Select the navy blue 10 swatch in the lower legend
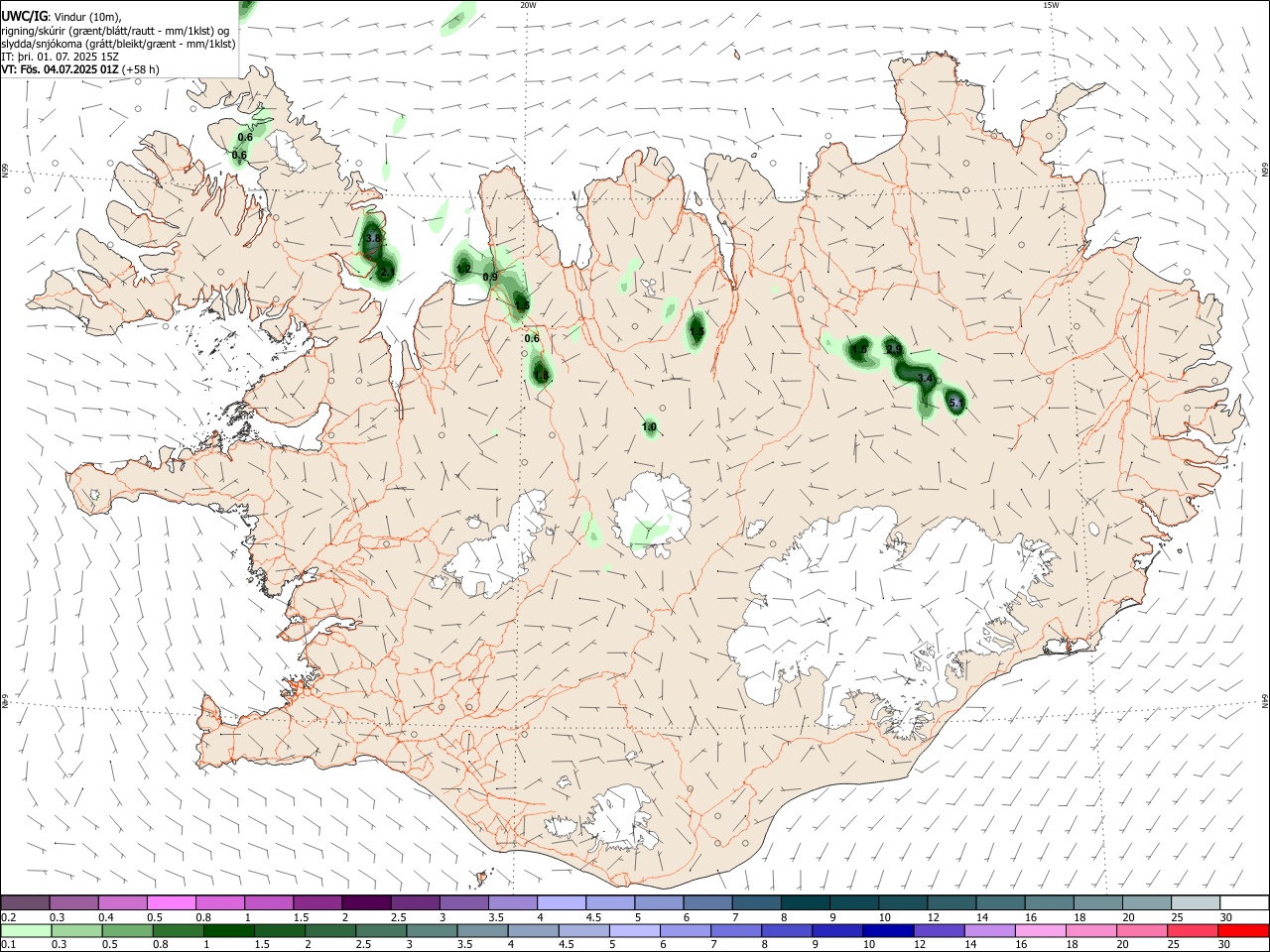The image size is (1270, 952). tap(886, 930)
